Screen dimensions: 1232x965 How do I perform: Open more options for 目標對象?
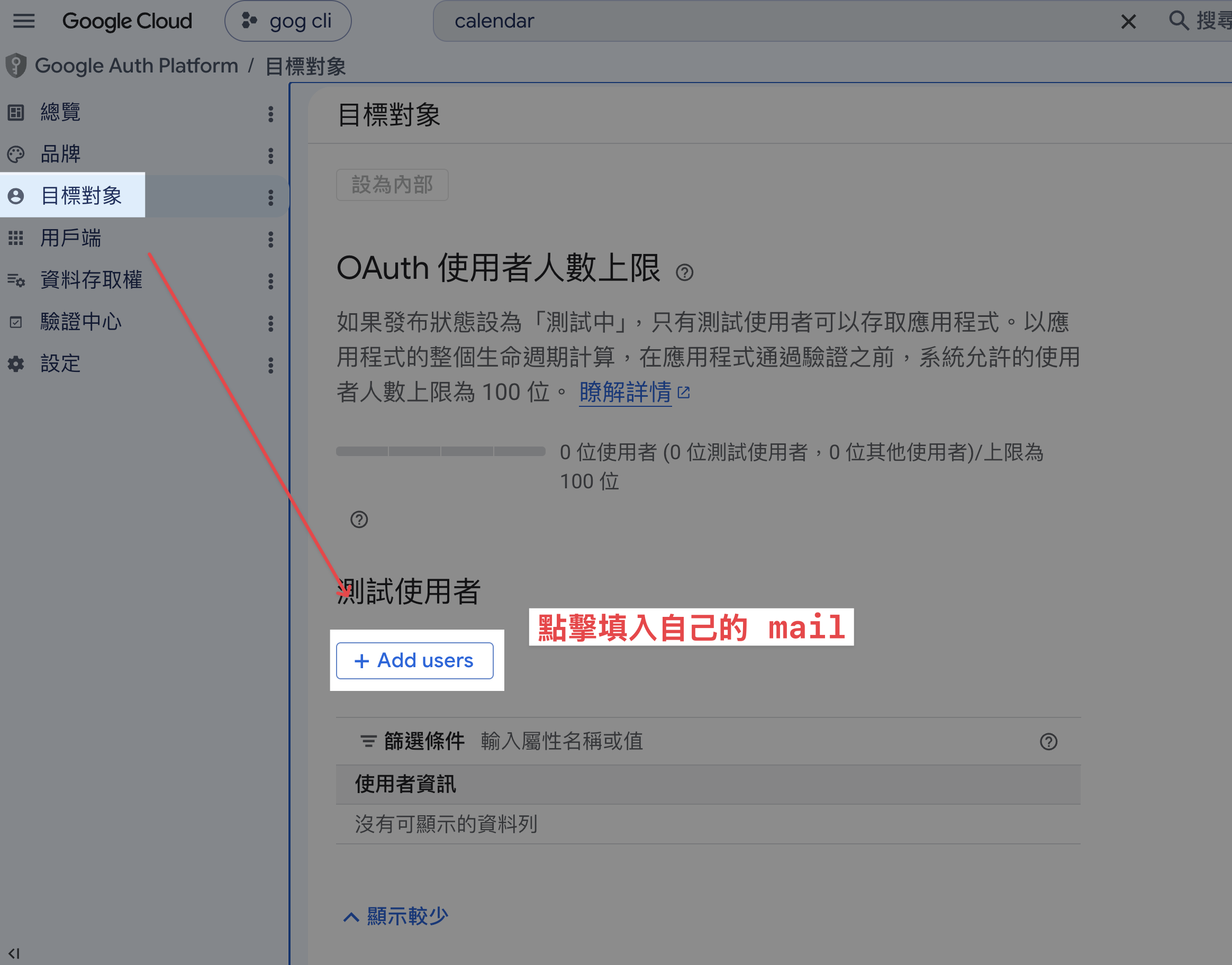coord(271,198)
